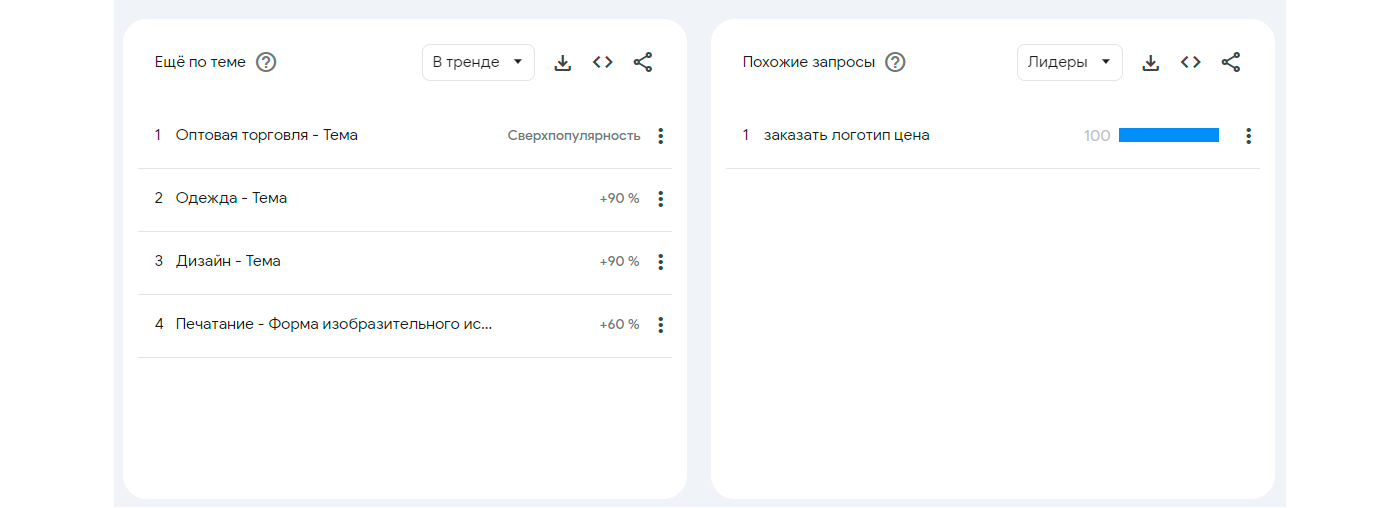Open embed code for 'Похожие запросы'
The height and width of the screenshot is (508, 1400).
(x=1190, y=62)
